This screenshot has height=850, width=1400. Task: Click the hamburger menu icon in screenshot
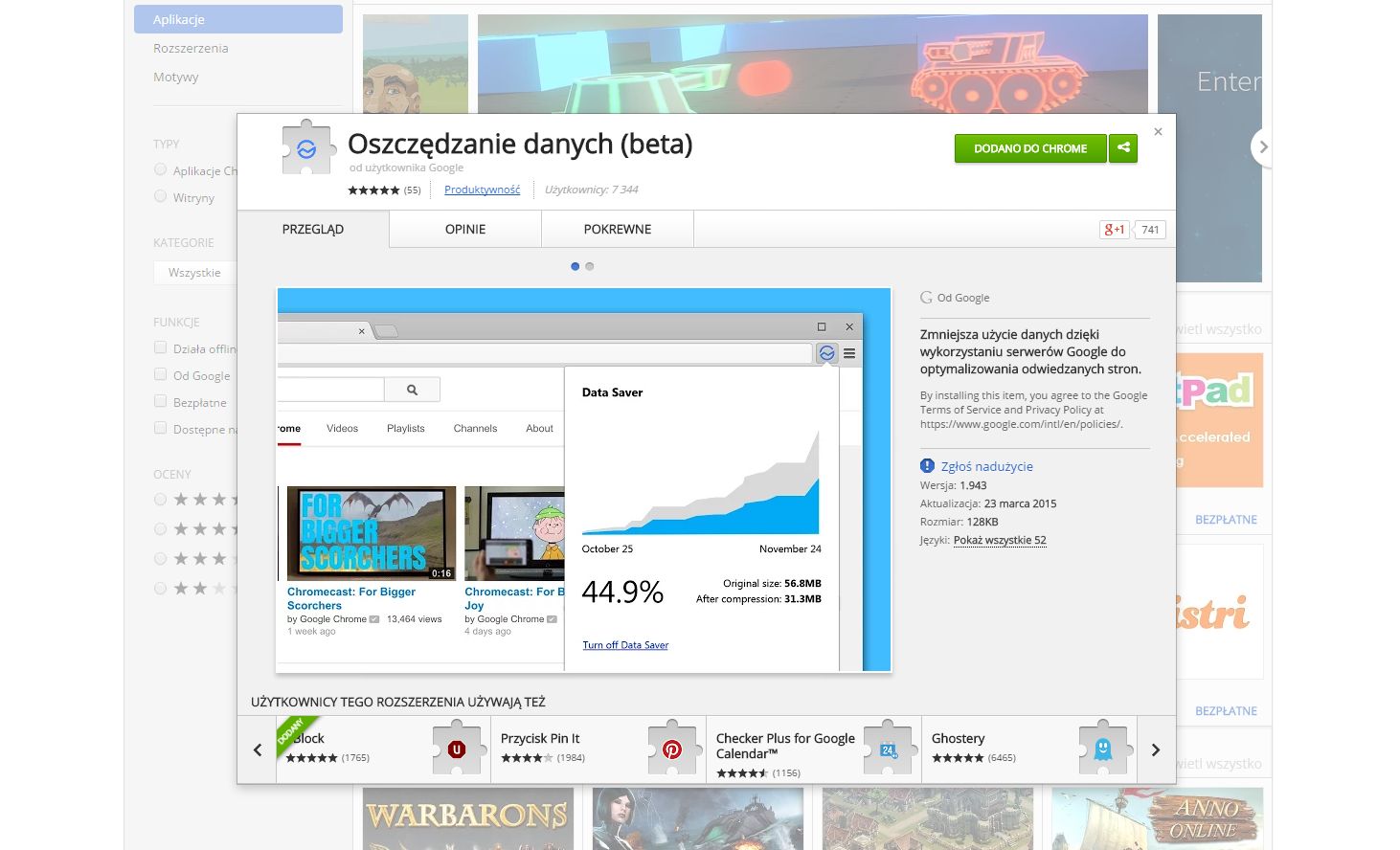pyautogui.click(x=849, y=353)
